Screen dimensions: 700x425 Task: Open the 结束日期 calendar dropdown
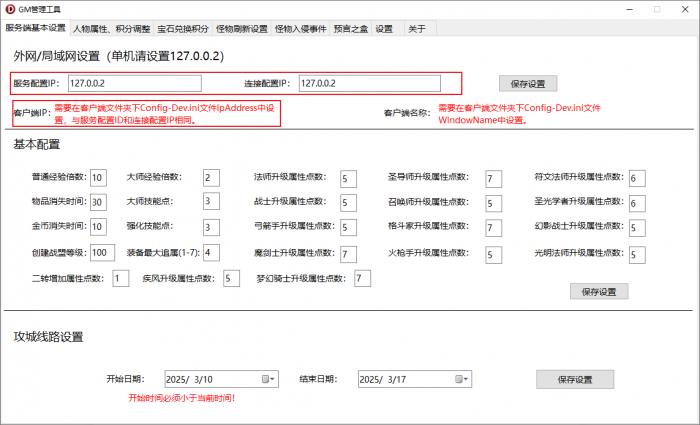[x=462, y=379]
